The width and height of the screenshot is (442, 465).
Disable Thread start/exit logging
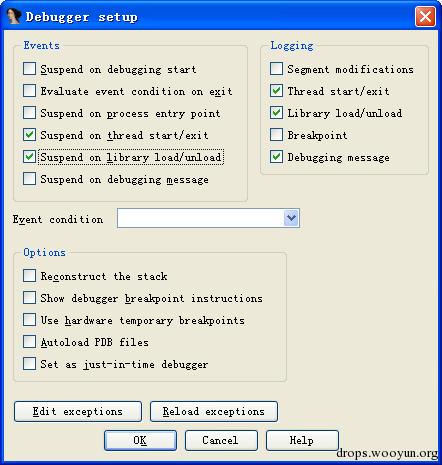(276, 91)
